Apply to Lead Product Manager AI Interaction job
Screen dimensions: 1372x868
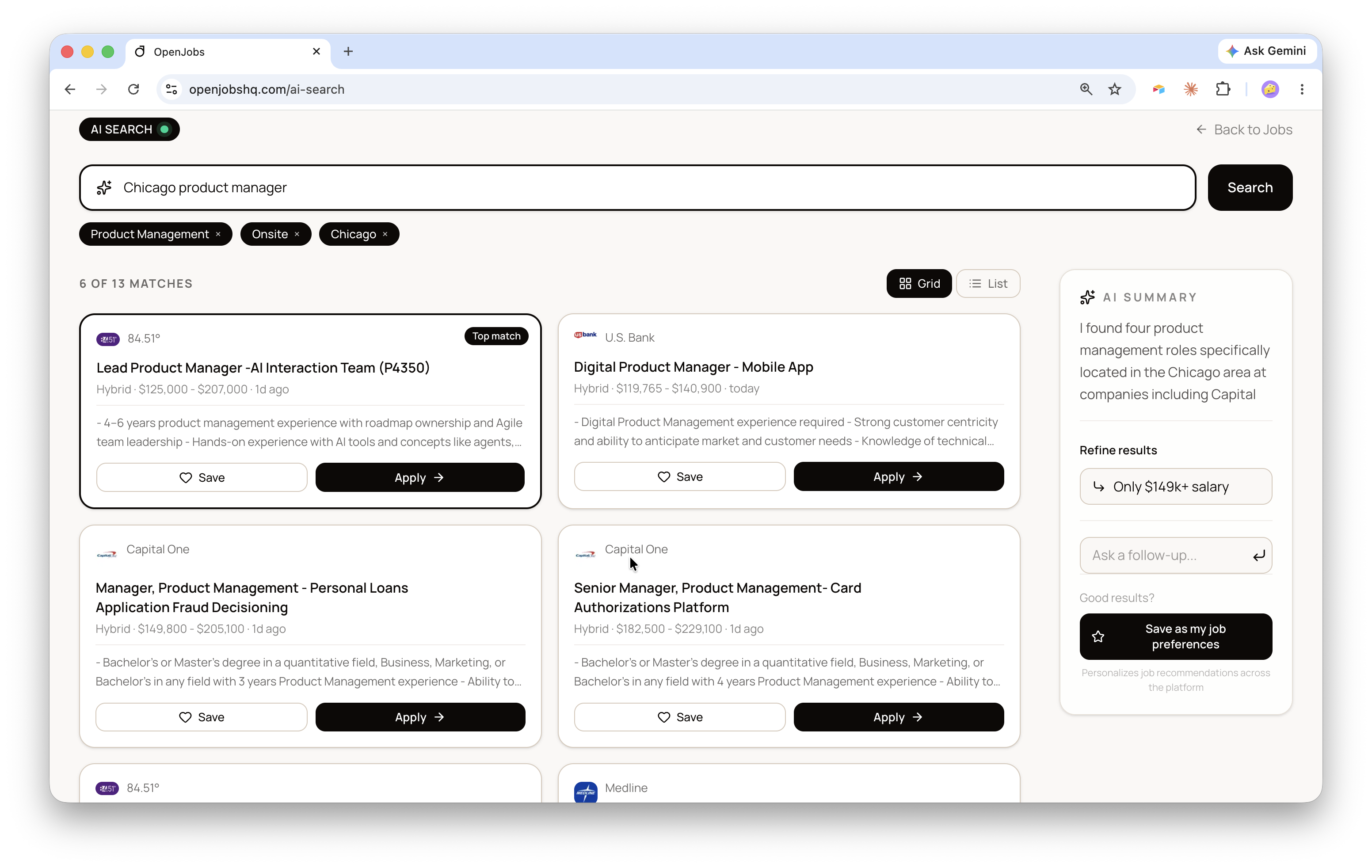click(x=420, y=477)
